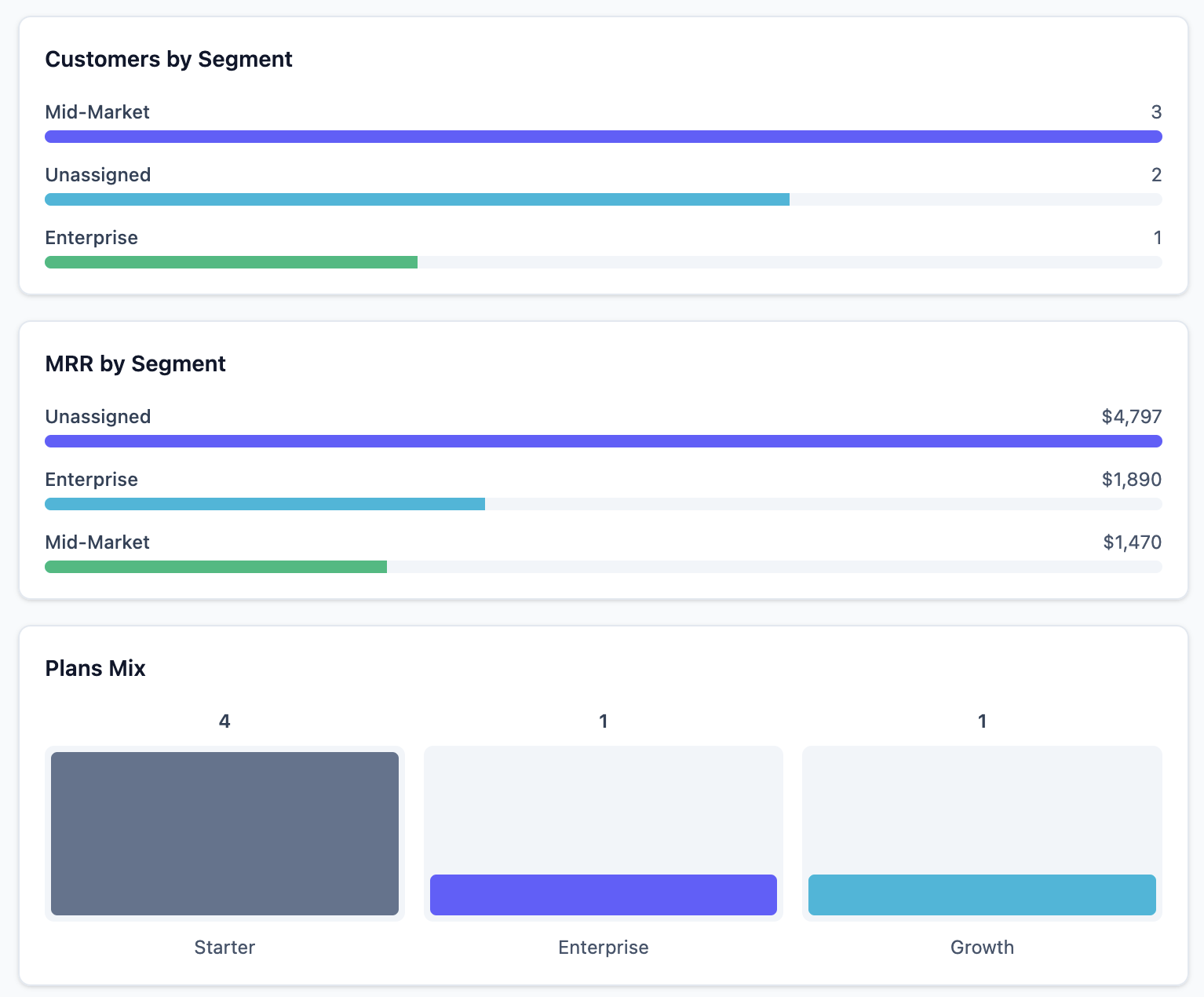Click Mid-Market customer count 3
This screenshot has height=997, width=1204.
pos(1156,112)
